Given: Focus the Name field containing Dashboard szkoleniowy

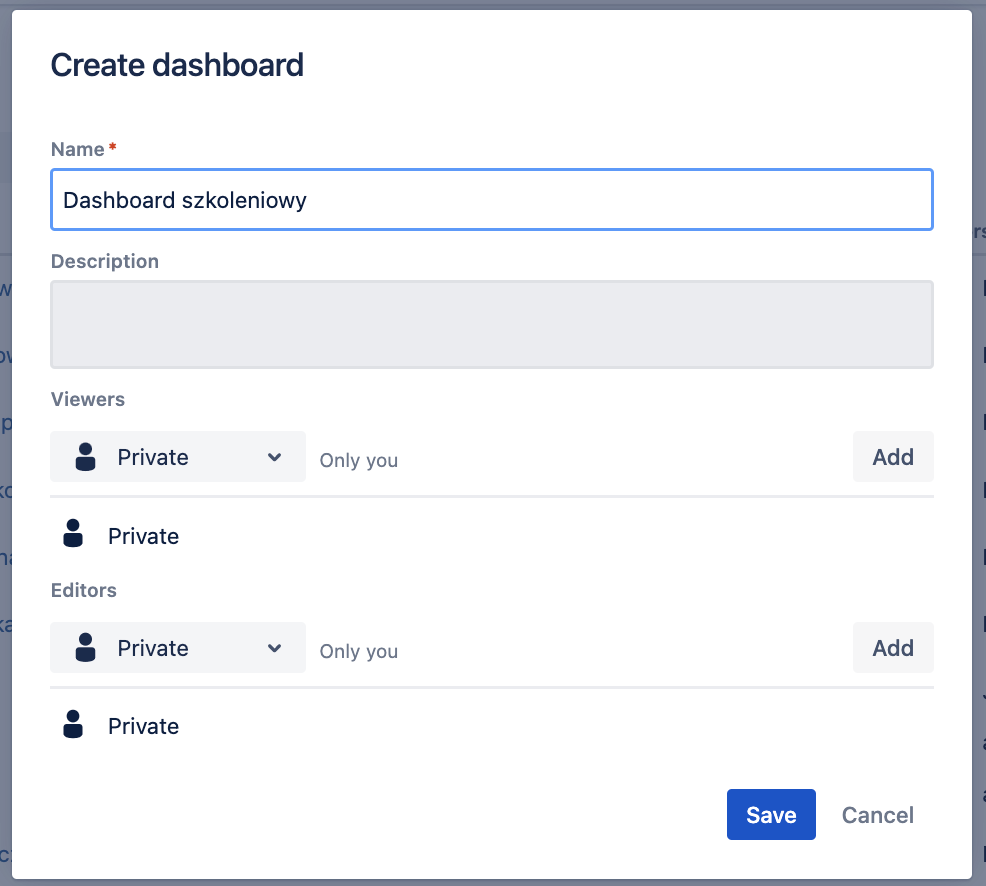Looking at the screenshot, I should pyautogui.click(x=491, y=200).
